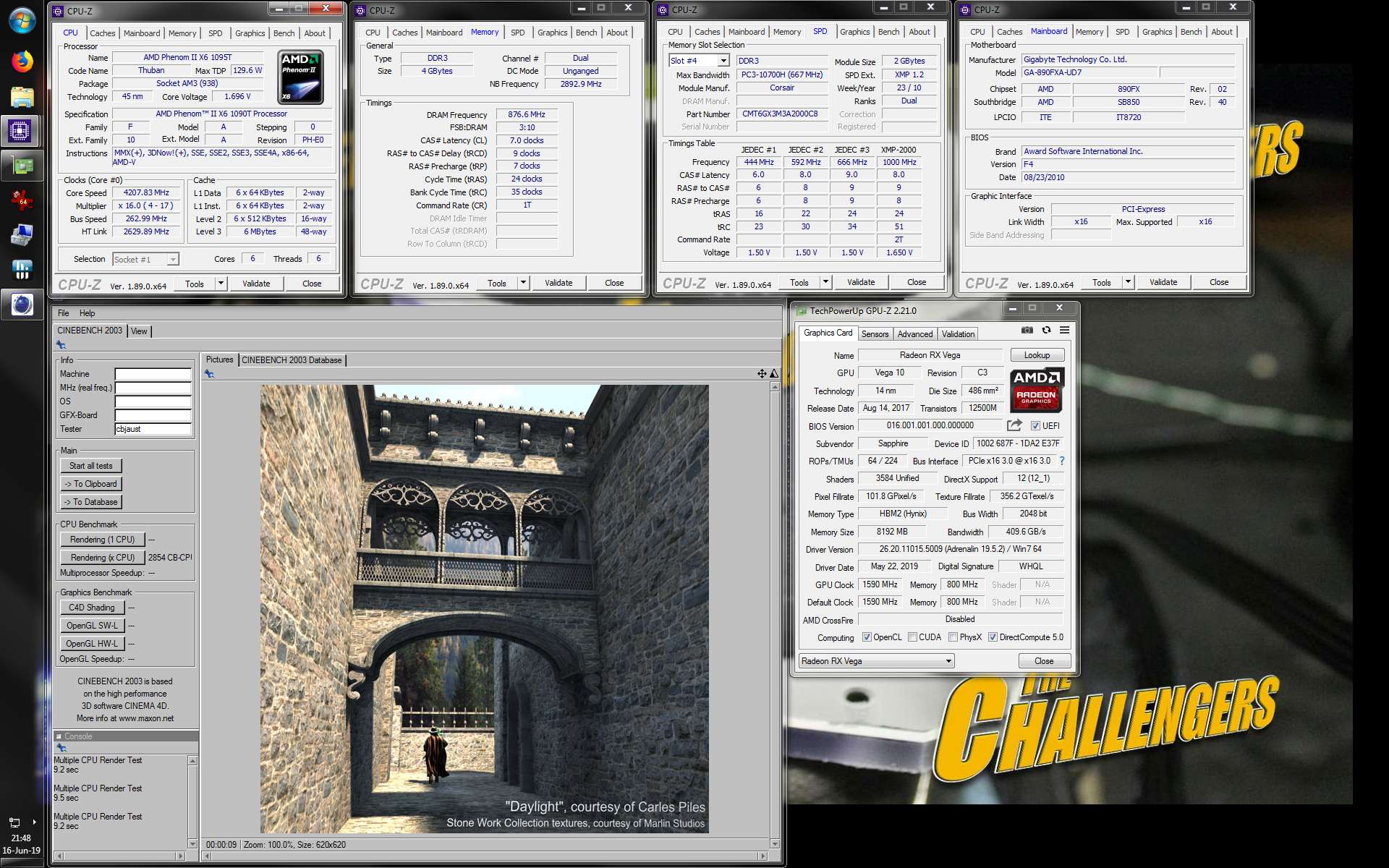Click the To Database button
Viewport: 1389px width, 868px height.
tap(91, 502)
